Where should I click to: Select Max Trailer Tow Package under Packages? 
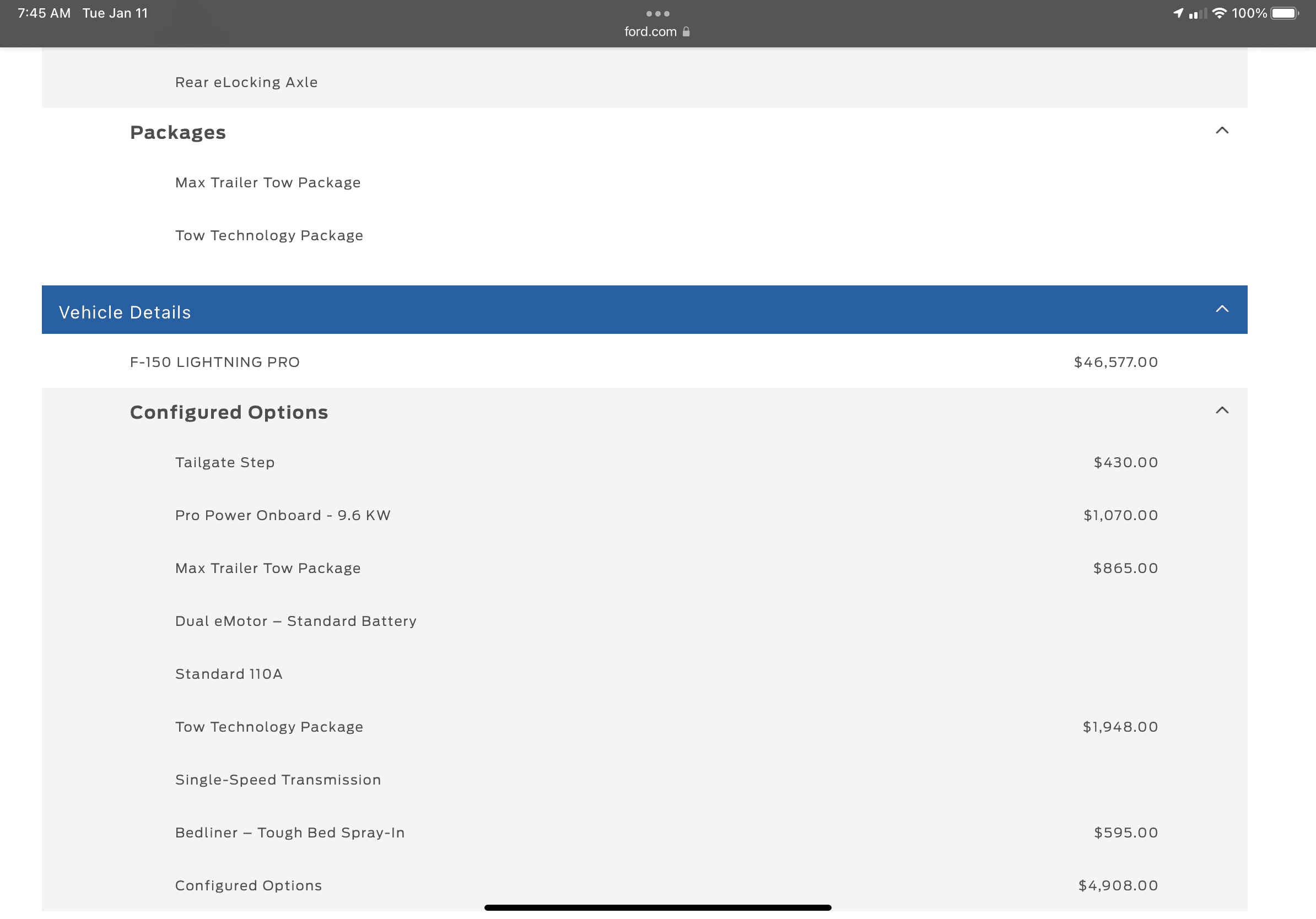[x=268, y=183]
